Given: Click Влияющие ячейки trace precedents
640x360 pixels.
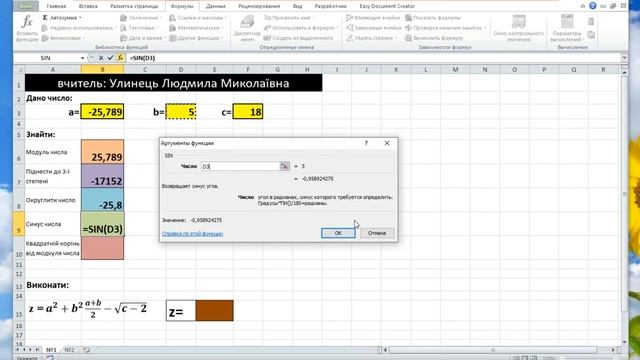Looking at the screenshot, I should point(374,18).
